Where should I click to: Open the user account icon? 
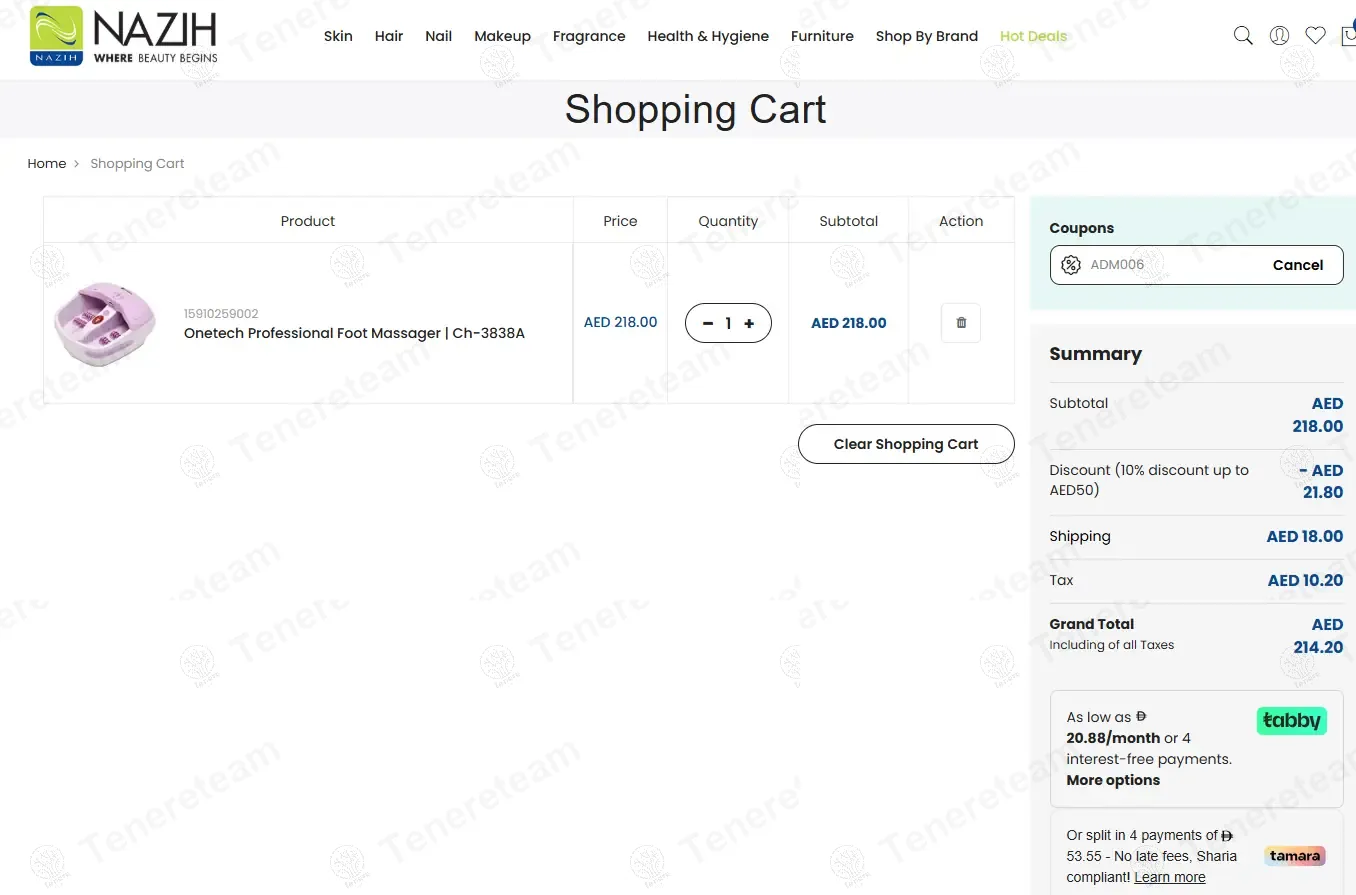coord(1279,36)
